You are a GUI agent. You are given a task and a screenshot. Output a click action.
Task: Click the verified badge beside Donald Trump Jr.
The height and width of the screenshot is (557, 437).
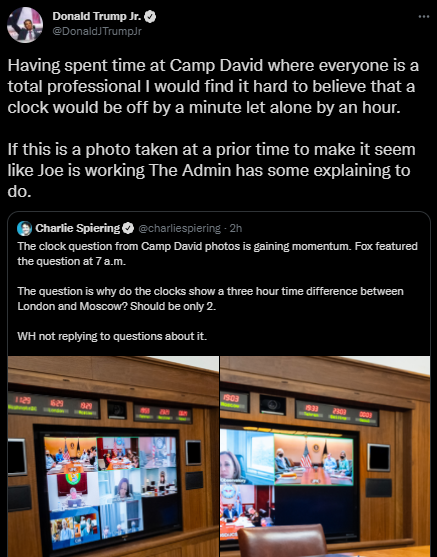pos(150,16)
